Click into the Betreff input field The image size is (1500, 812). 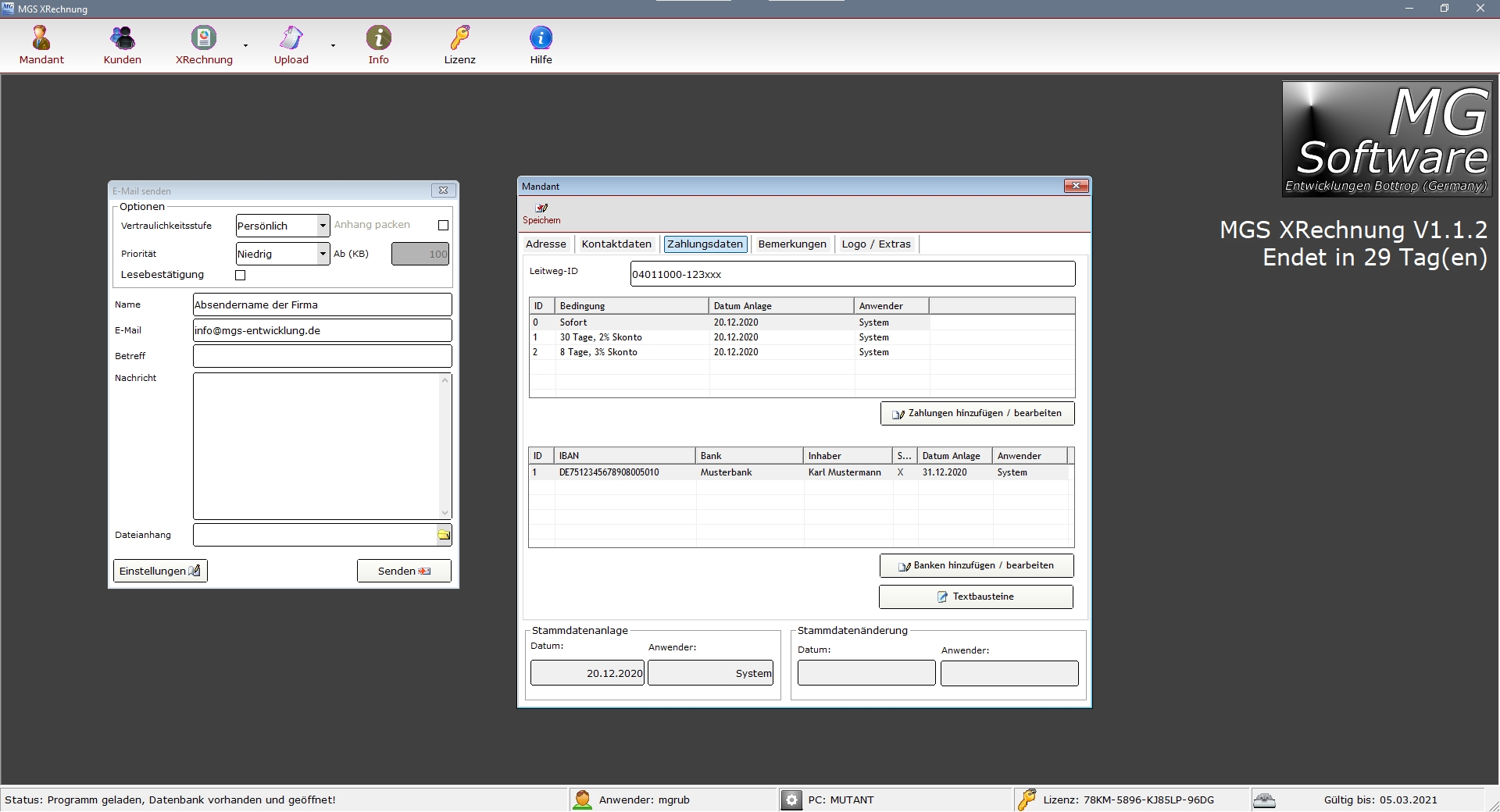322,356
